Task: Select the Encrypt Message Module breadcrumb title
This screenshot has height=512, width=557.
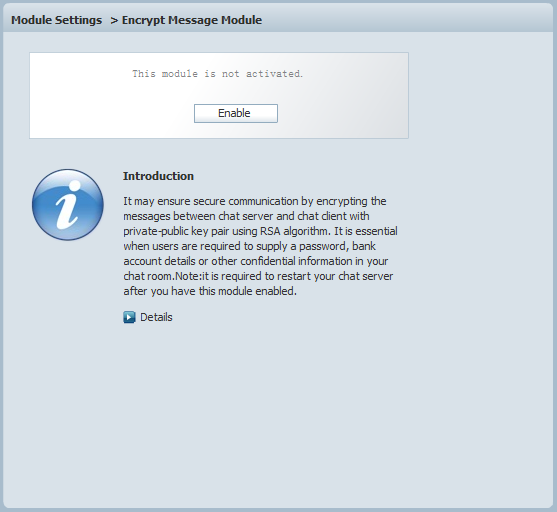Action: [x=192, y=20]
